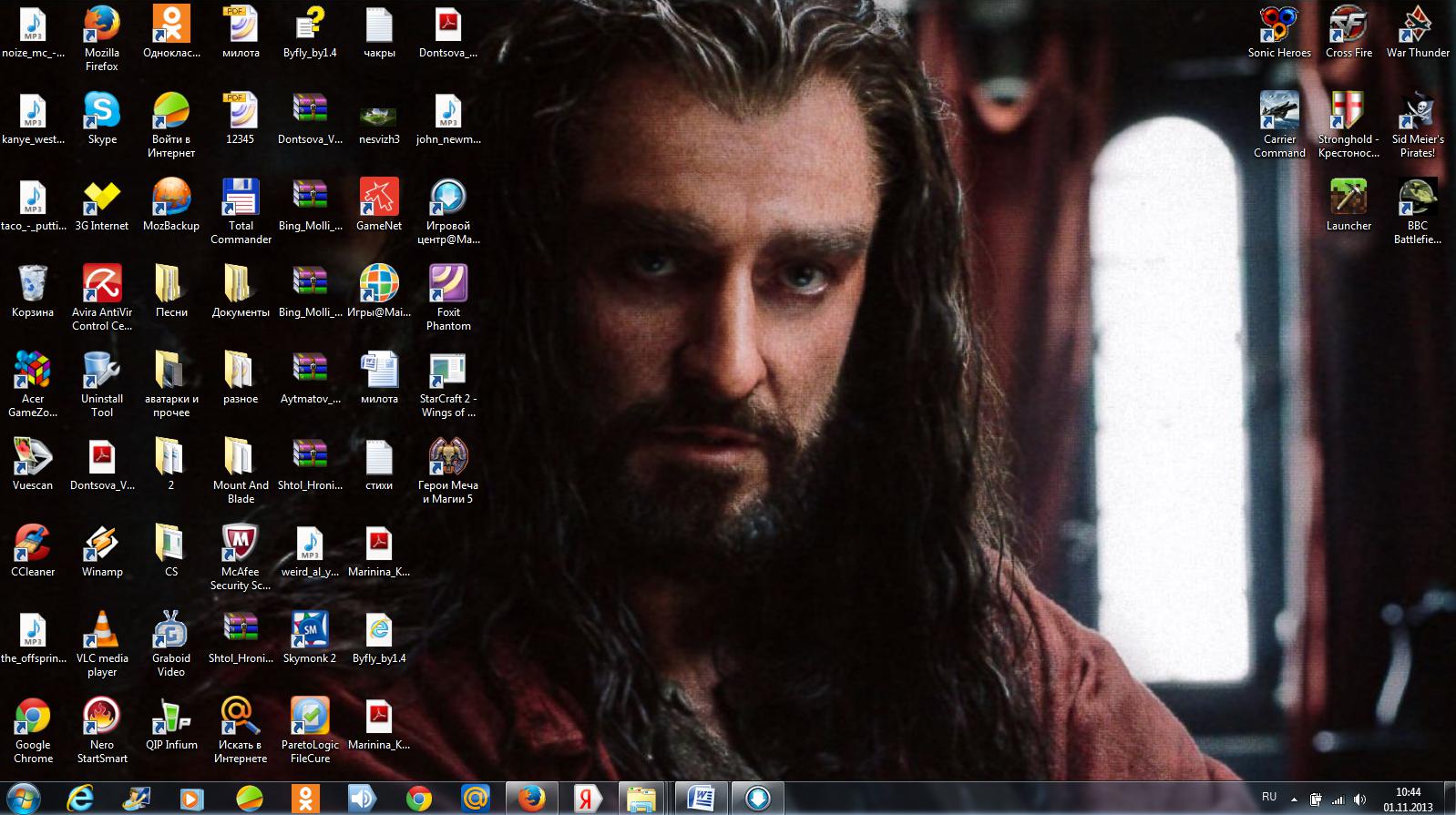This screenshot has height=815, width=1456.
Task: Select the Искать в Интернете icon
Action: pyautogui.click(x=241, y=730)
